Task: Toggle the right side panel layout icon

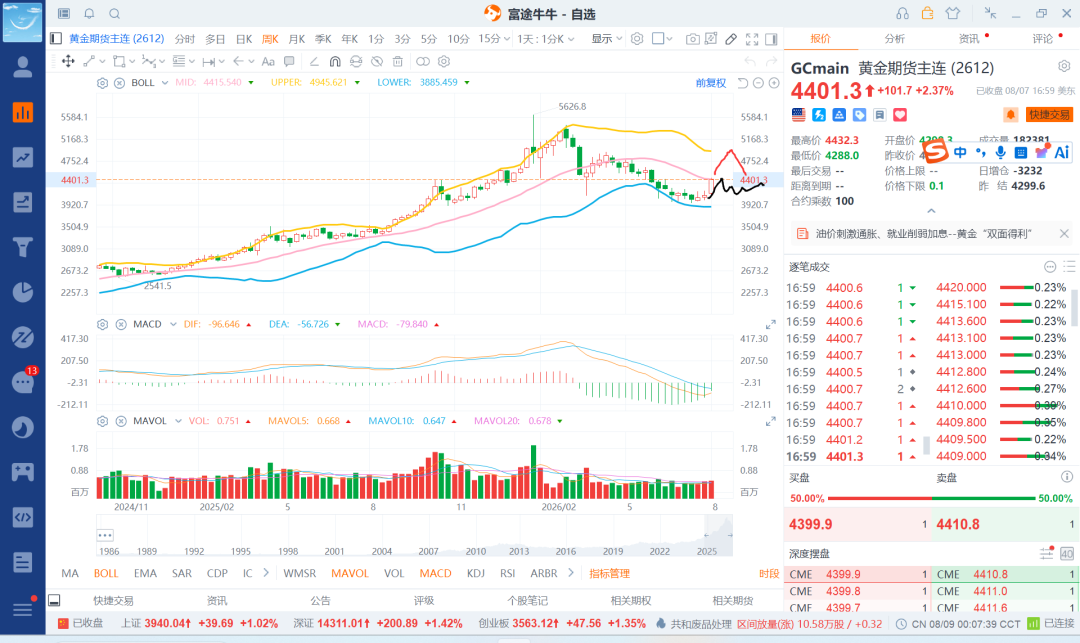Action: pyautogui.click(x=771, y=39)
